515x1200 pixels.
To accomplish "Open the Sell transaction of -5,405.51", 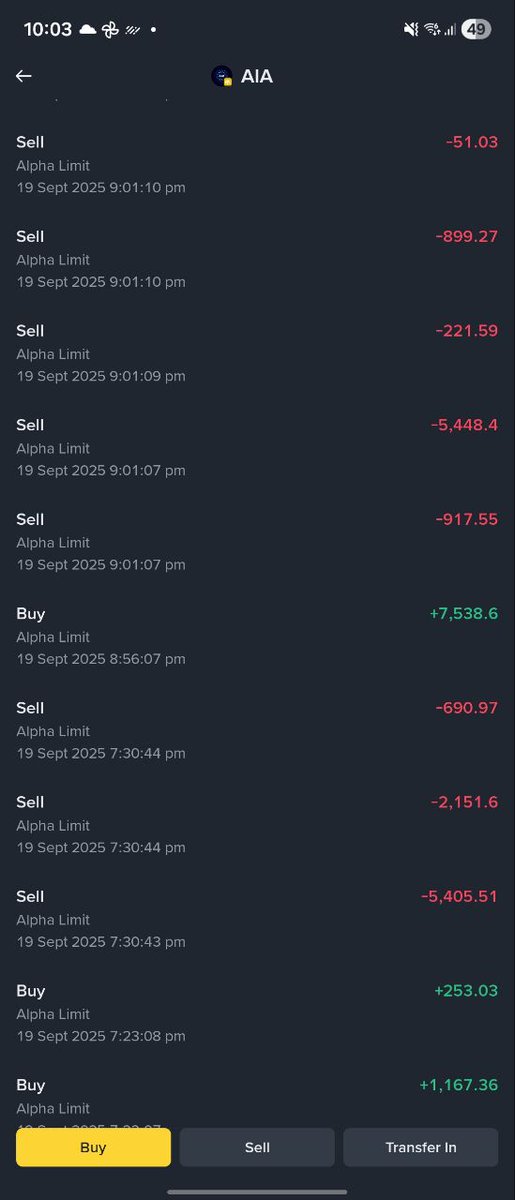I will click(x=257, y=918).
